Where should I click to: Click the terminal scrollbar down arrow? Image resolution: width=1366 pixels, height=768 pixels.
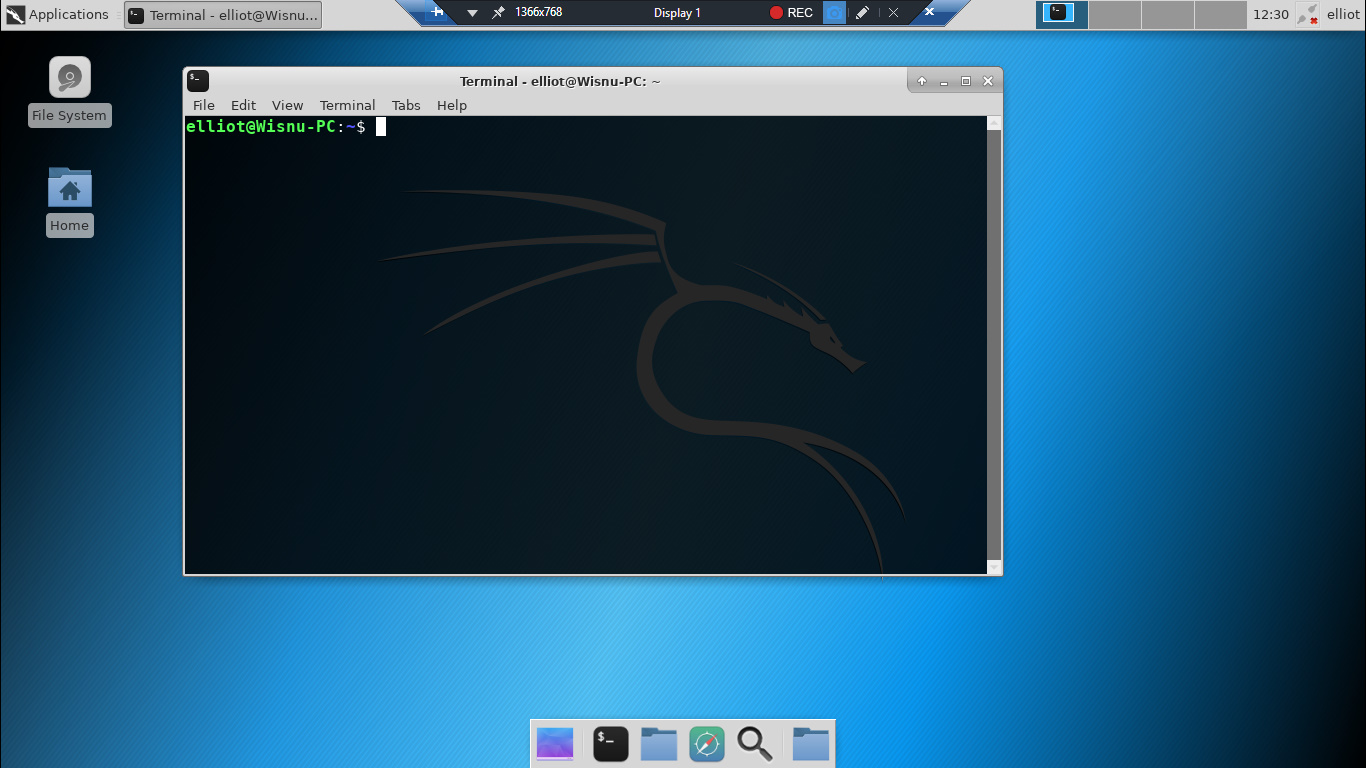coord(994,567)
